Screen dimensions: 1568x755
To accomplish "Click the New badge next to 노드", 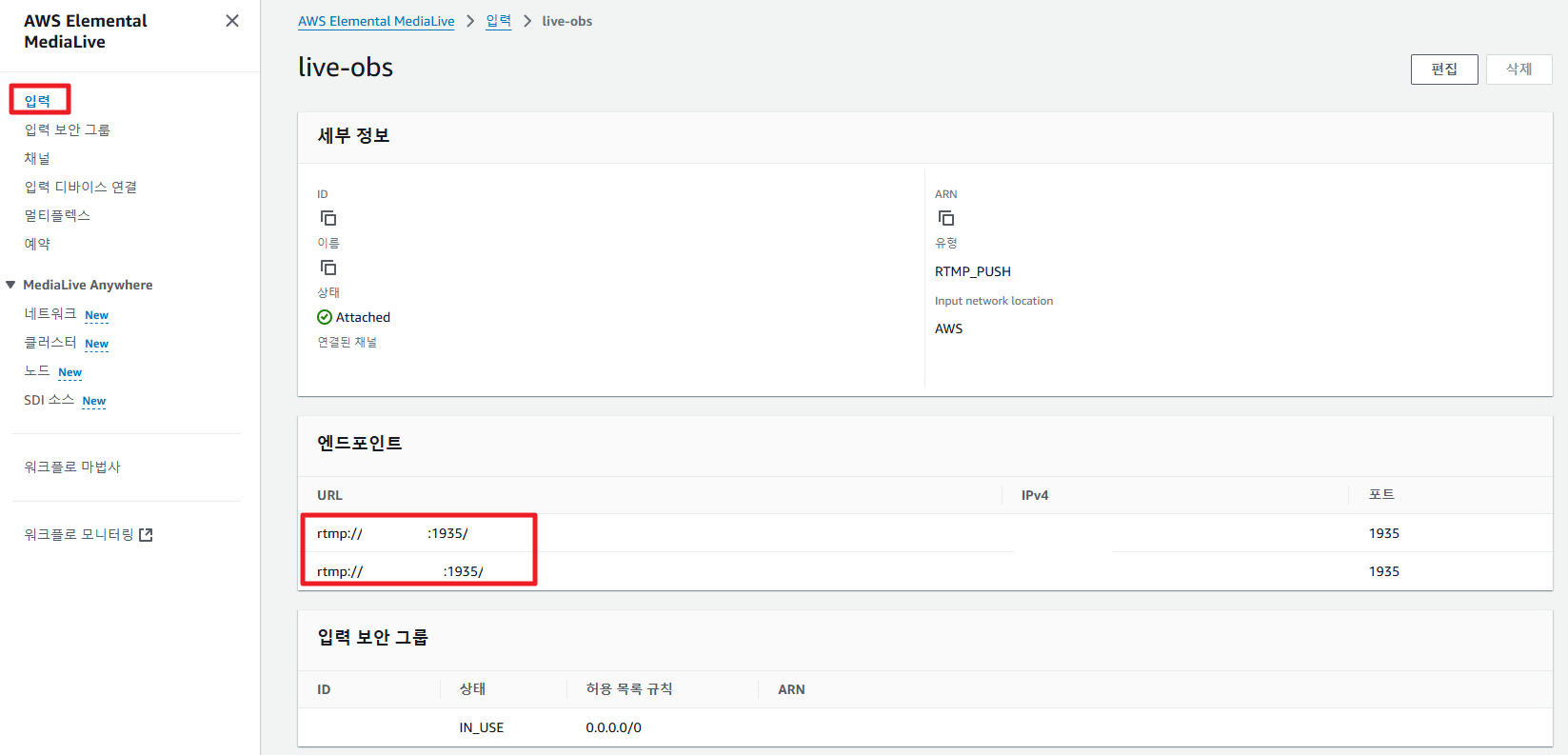I will 70,372.
